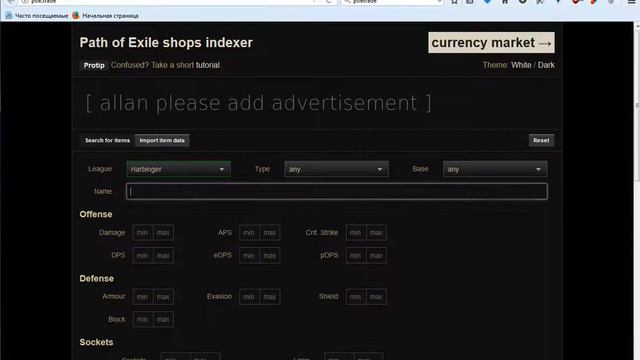Screen dimensions: 640x360
Task: Click the DPS max field
Action: (163, 256)
